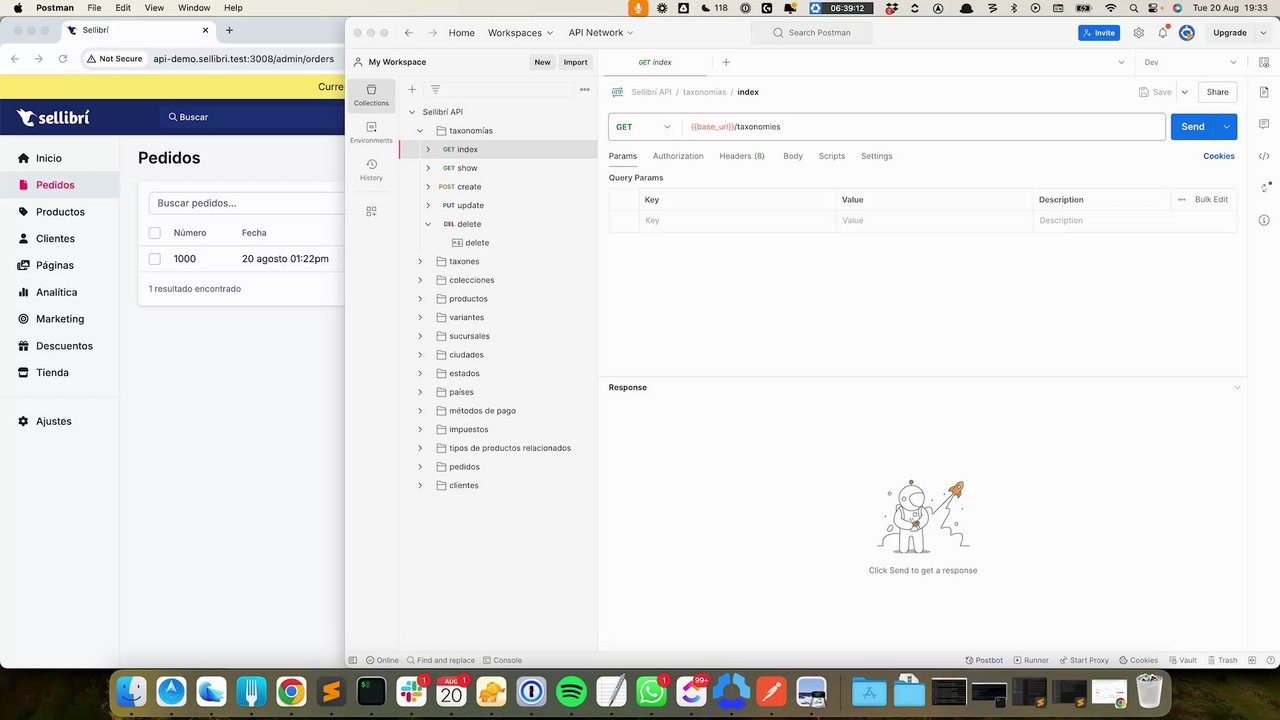Switch to the Scripts tab
Screen dimensions: 1280x720
(832, 156)
